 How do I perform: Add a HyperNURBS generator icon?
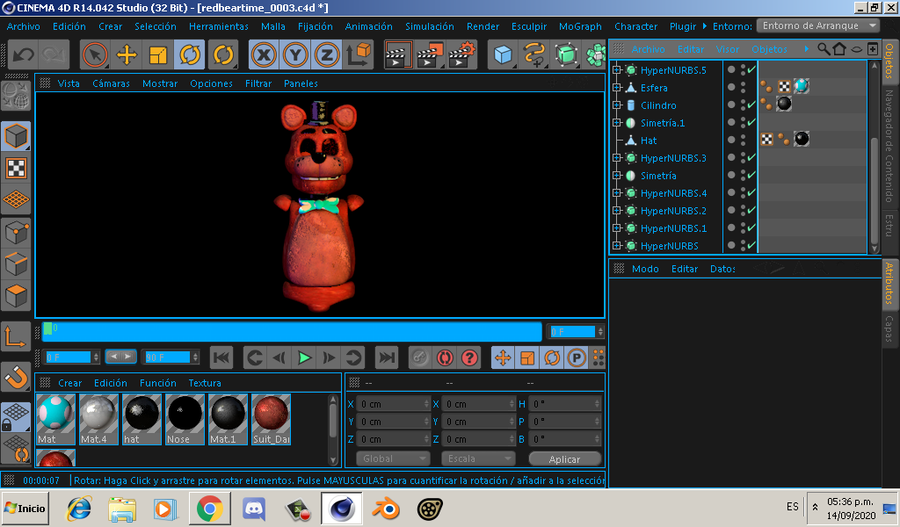coord(566,55)
